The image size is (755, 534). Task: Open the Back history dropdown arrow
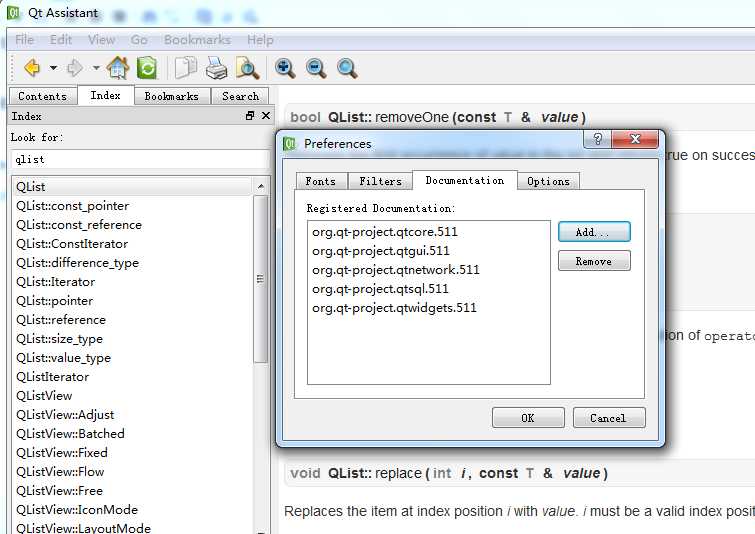tap(53, 68)
